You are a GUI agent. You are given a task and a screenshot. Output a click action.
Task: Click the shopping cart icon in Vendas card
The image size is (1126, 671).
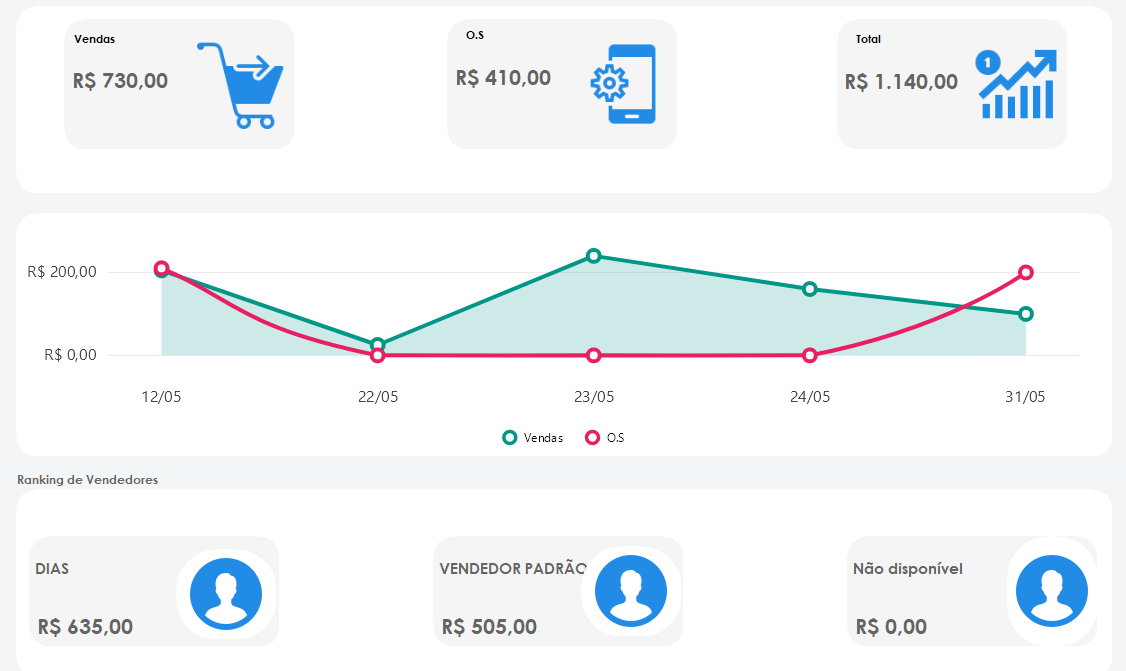(240, 85)
